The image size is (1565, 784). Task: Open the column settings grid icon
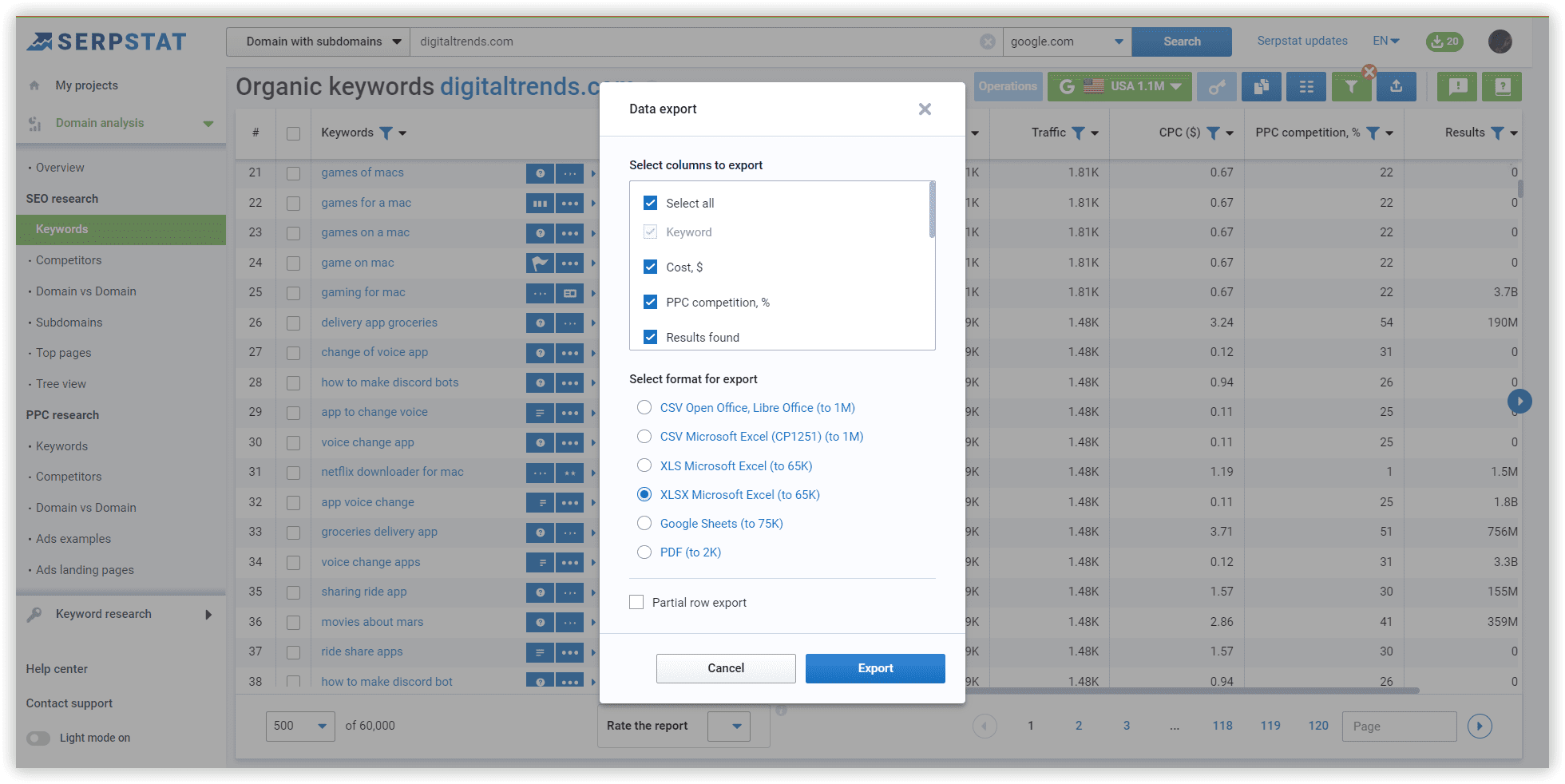pyautogui.click(x=1306, y=86)
